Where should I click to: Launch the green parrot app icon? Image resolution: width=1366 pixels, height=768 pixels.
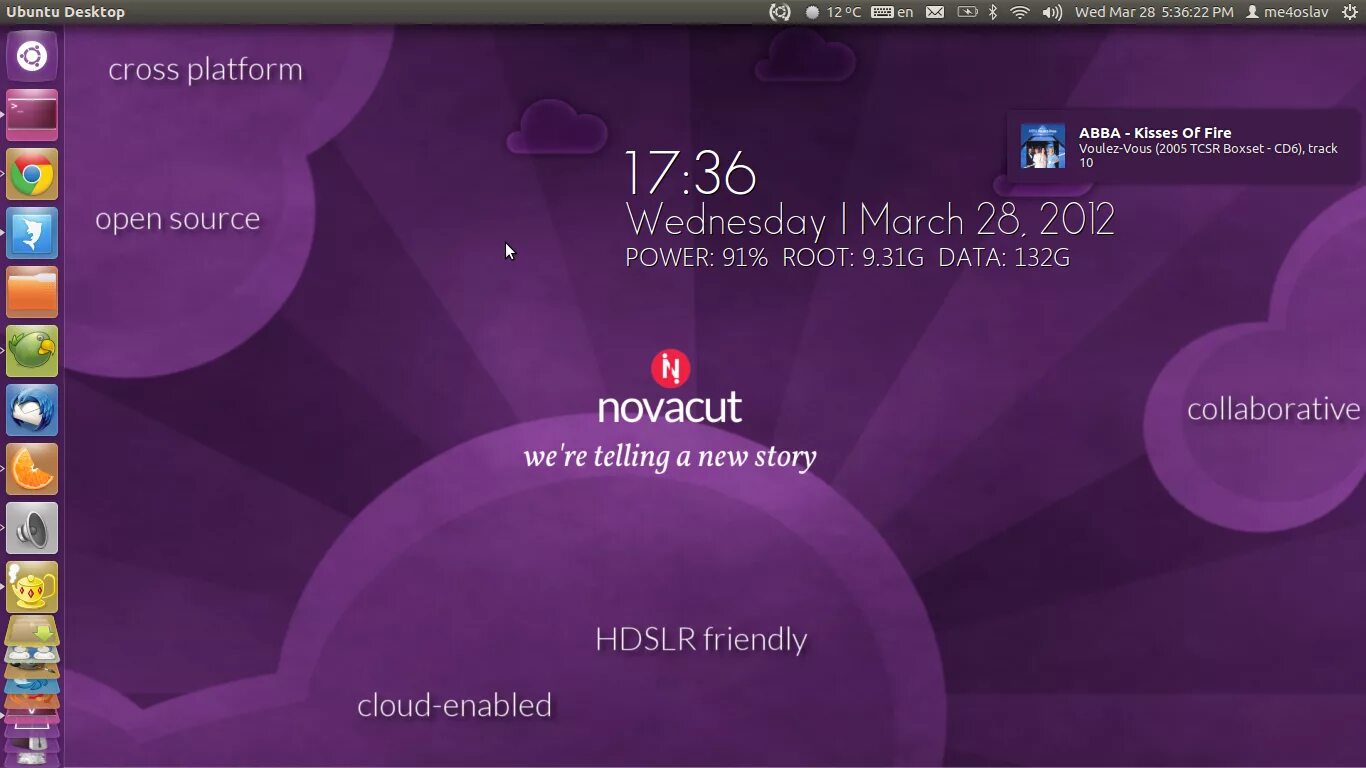pyautogui.click(x=32, y=351)
